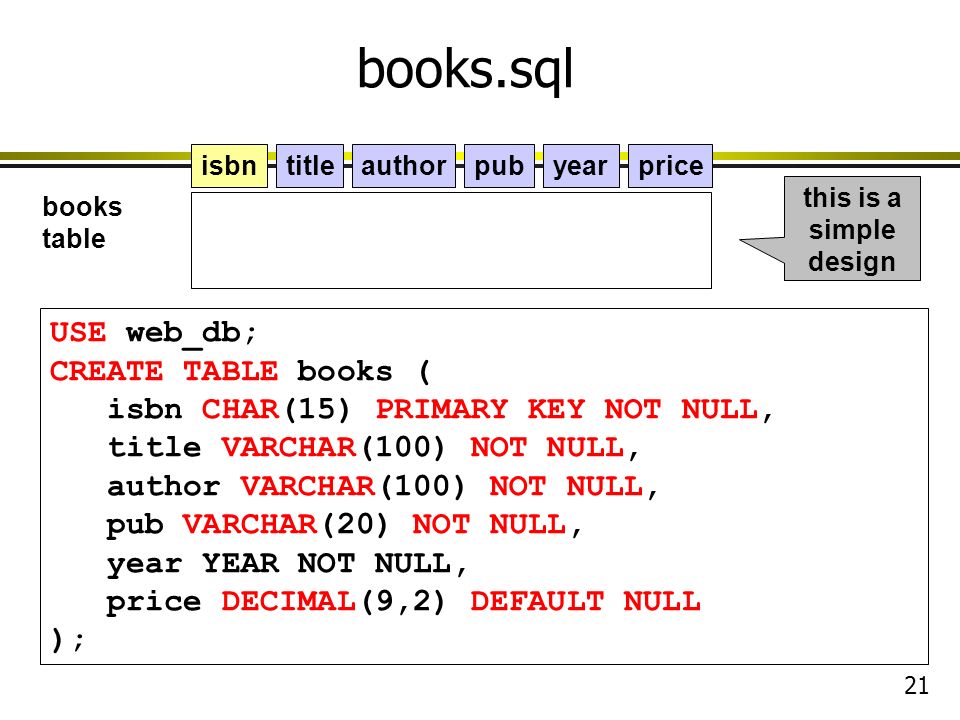Click the pub column box
This screenshot has height=720, width=960.
[x=499, y=166]
